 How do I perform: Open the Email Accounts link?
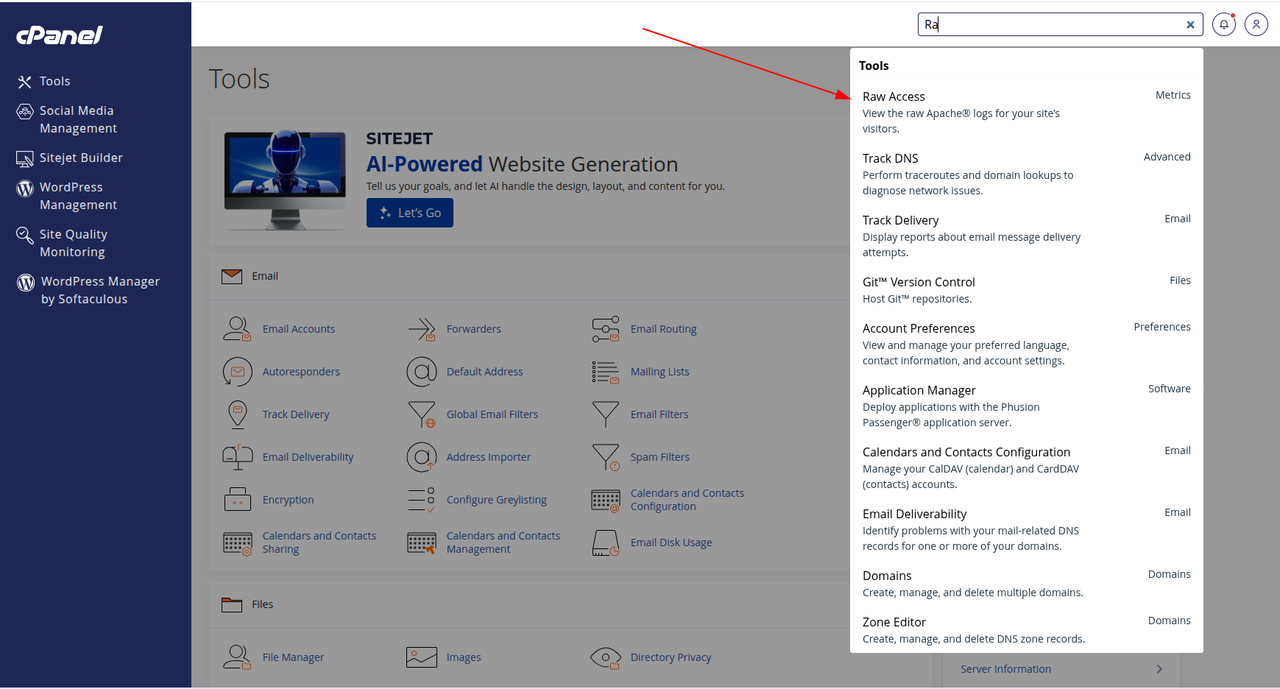click(x=299, y=329)
